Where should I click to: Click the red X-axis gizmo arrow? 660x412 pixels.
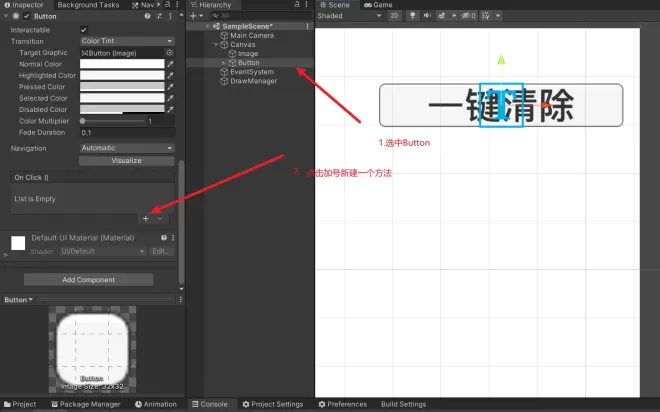(546, 105)
